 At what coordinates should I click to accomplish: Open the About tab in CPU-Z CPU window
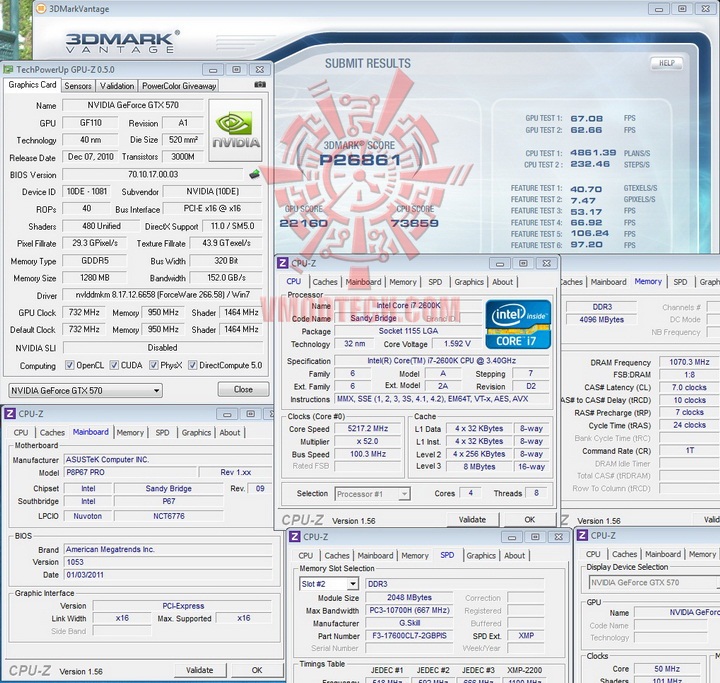click(x=502, y=282)
